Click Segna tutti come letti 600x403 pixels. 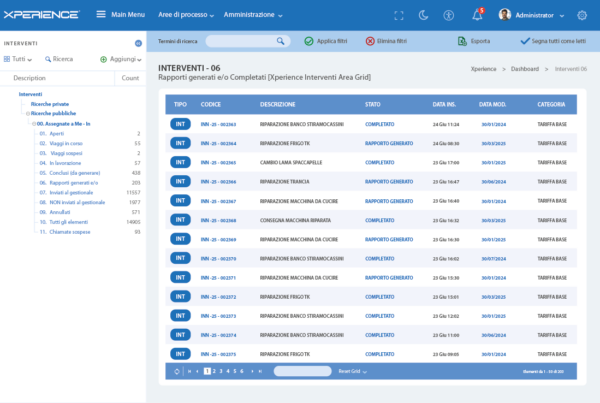coord(554,41)
